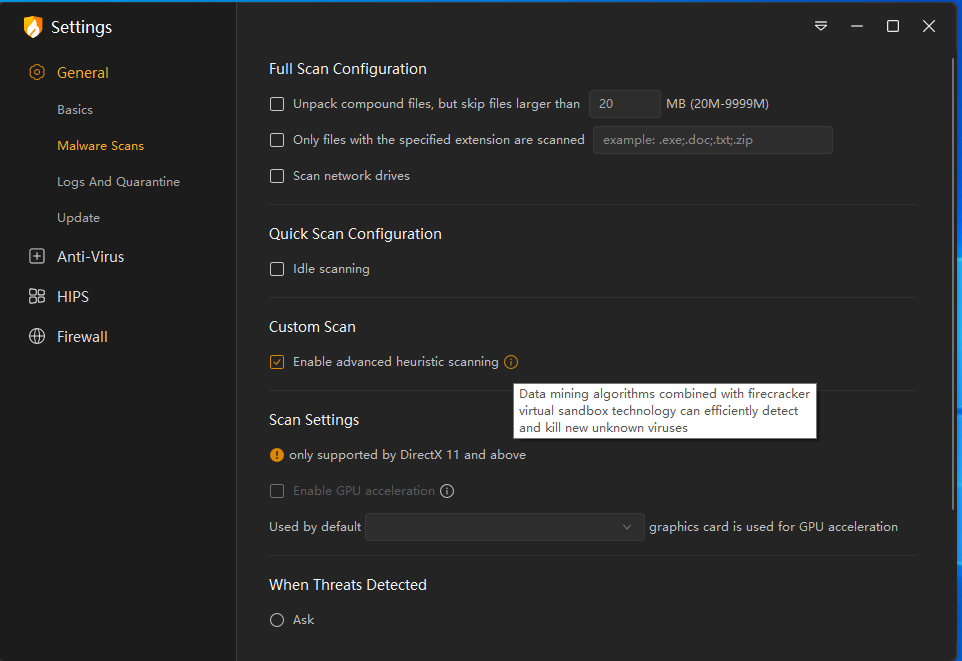This screenshot has width=962, height=661.
Task: Click the General gear icon in sidebar
Action: point(37,72)
